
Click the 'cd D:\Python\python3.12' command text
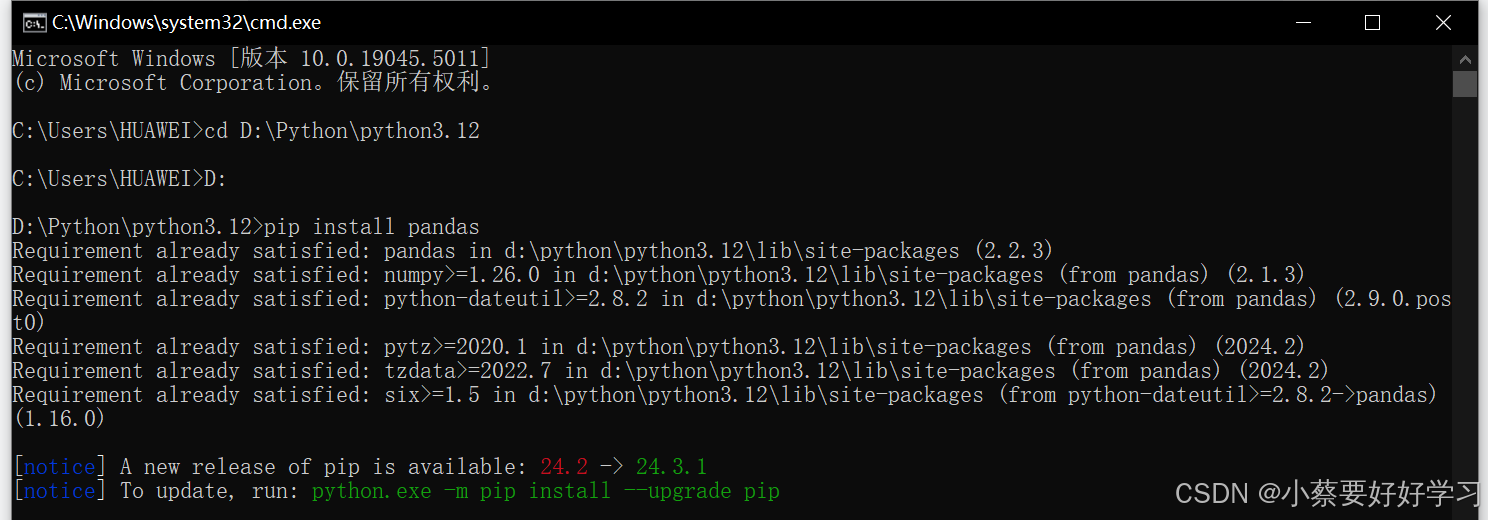[342, 131]
